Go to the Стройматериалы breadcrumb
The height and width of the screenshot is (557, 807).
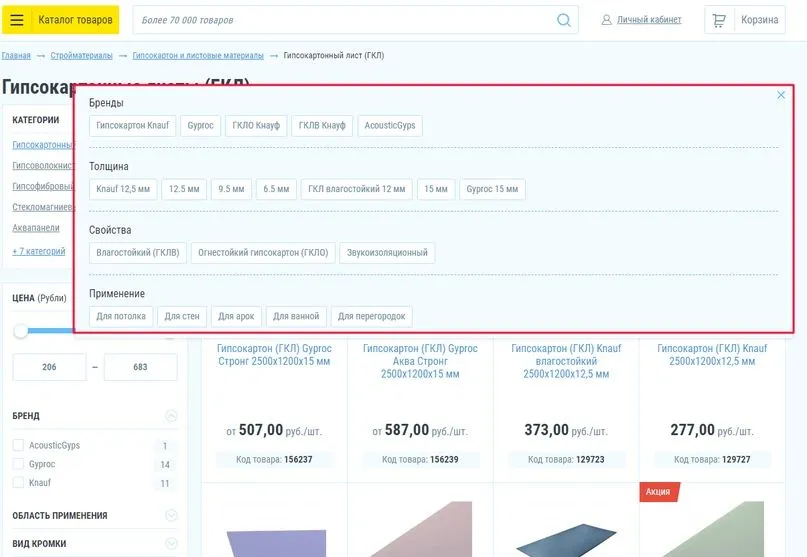81,56
